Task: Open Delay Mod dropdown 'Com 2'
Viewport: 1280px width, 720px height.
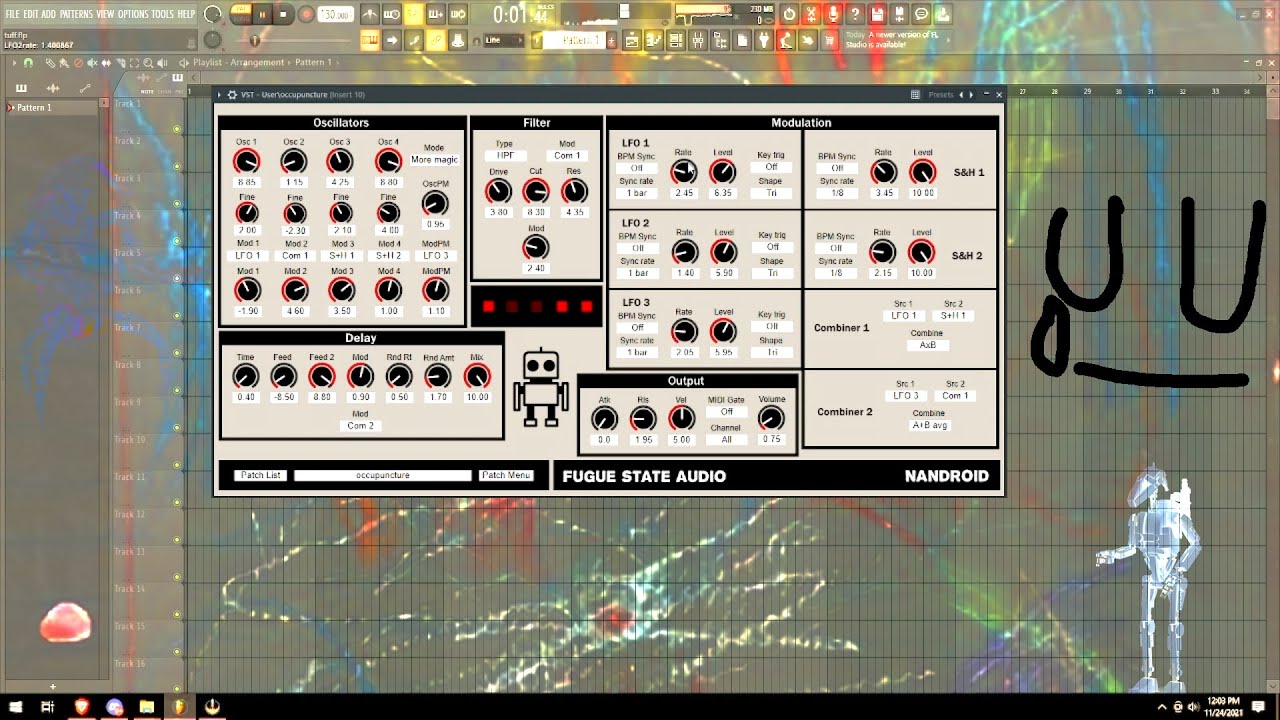Action: point(360,426)
